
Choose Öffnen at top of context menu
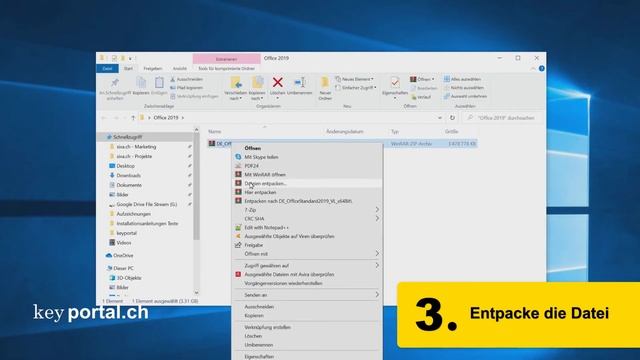coord(253,148)
